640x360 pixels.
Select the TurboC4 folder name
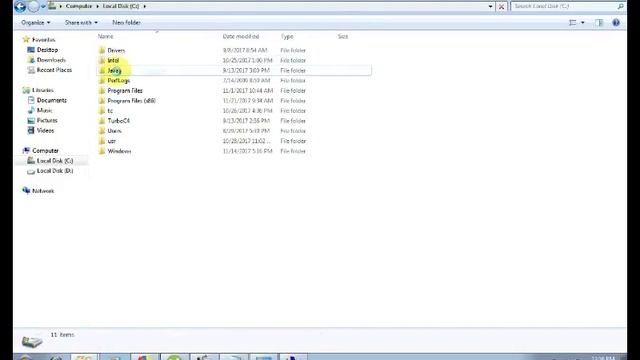(x=118, y=121)
